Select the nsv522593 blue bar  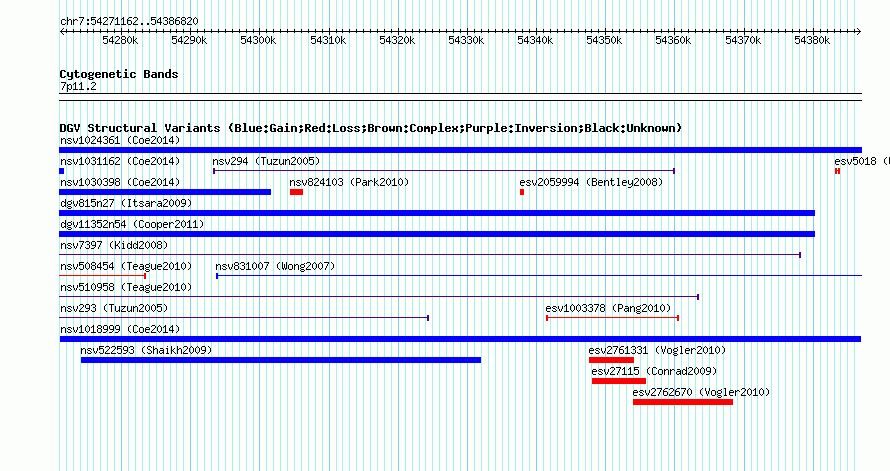click(x=281, y=360)
